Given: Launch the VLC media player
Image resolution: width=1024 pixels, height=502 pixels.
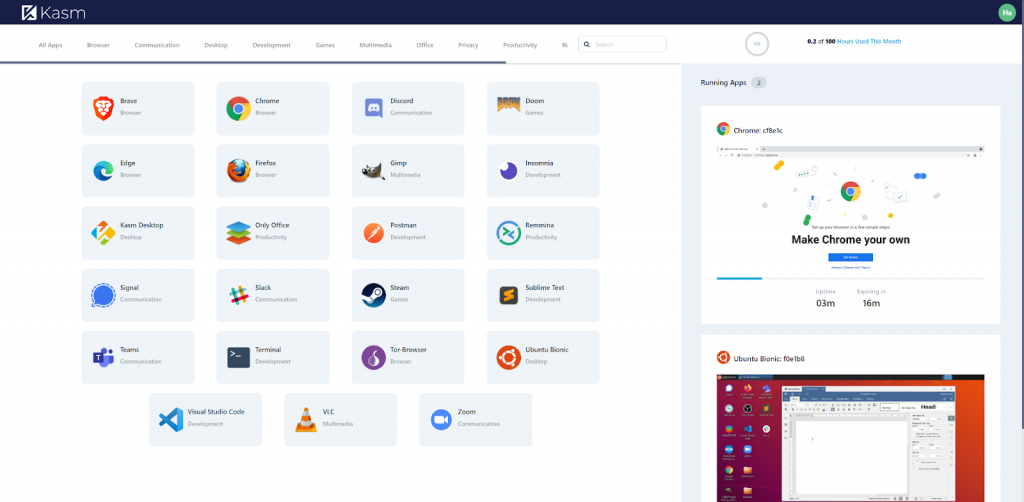Looking at the screenshot, I should [x=340, y=420].
